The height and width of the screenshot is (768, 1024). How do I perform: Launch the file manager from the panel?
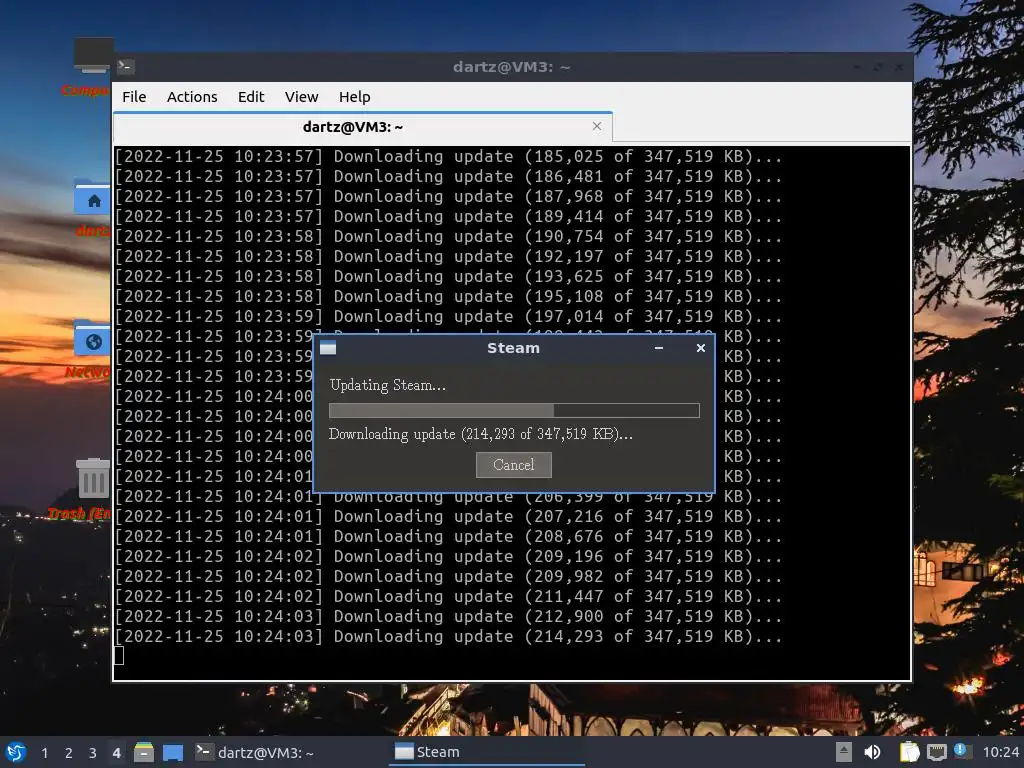pyautogui.click(x=144, y=752)
